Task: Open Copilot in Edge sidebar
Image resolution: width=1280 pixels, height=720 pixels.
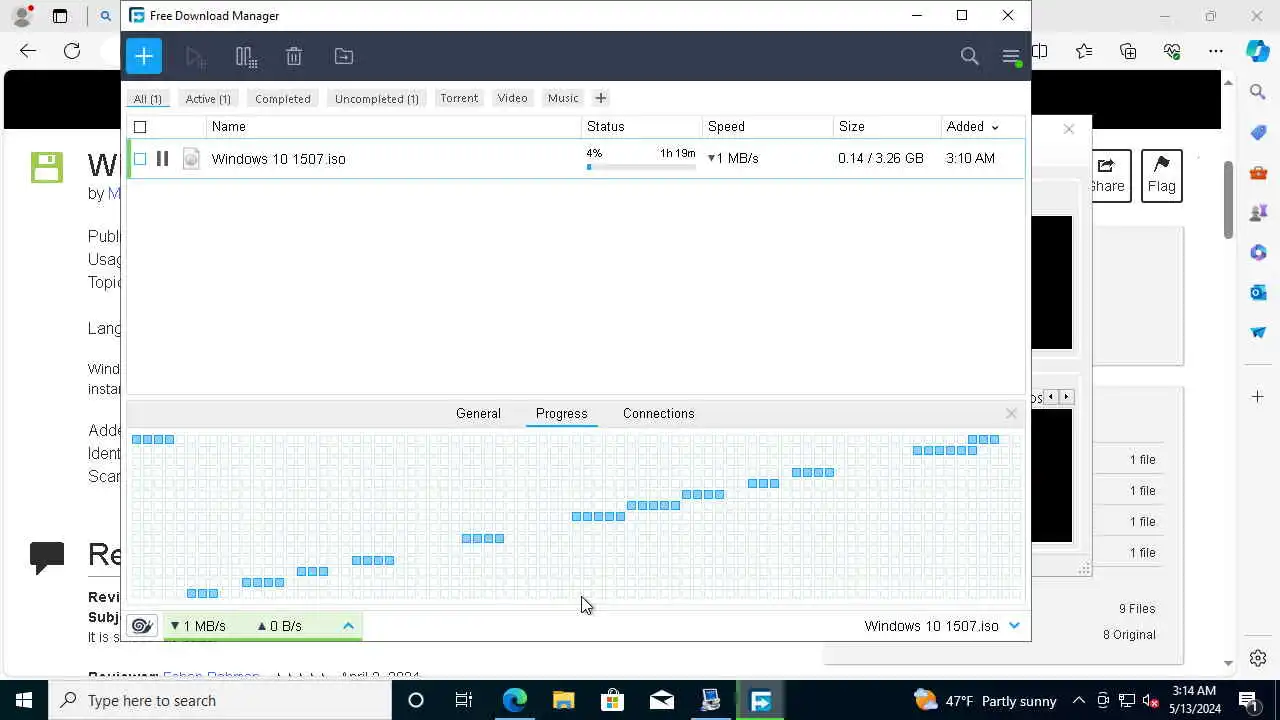Action: (1258, 51)
